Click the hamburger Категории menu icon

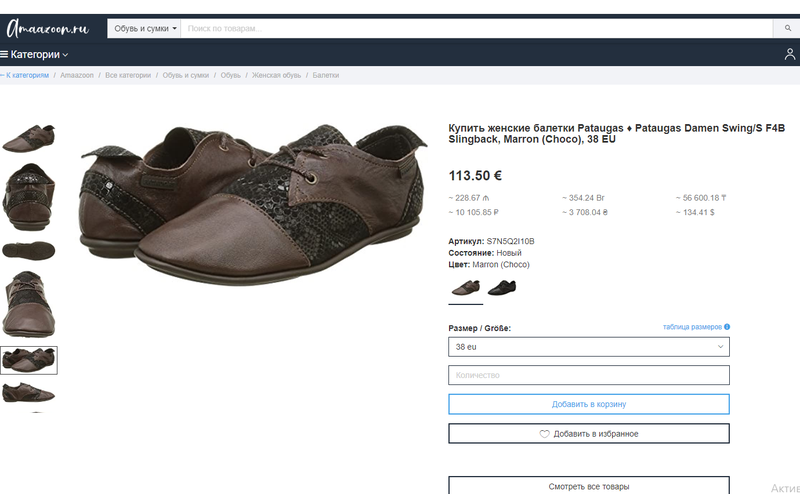coord(5,54)
